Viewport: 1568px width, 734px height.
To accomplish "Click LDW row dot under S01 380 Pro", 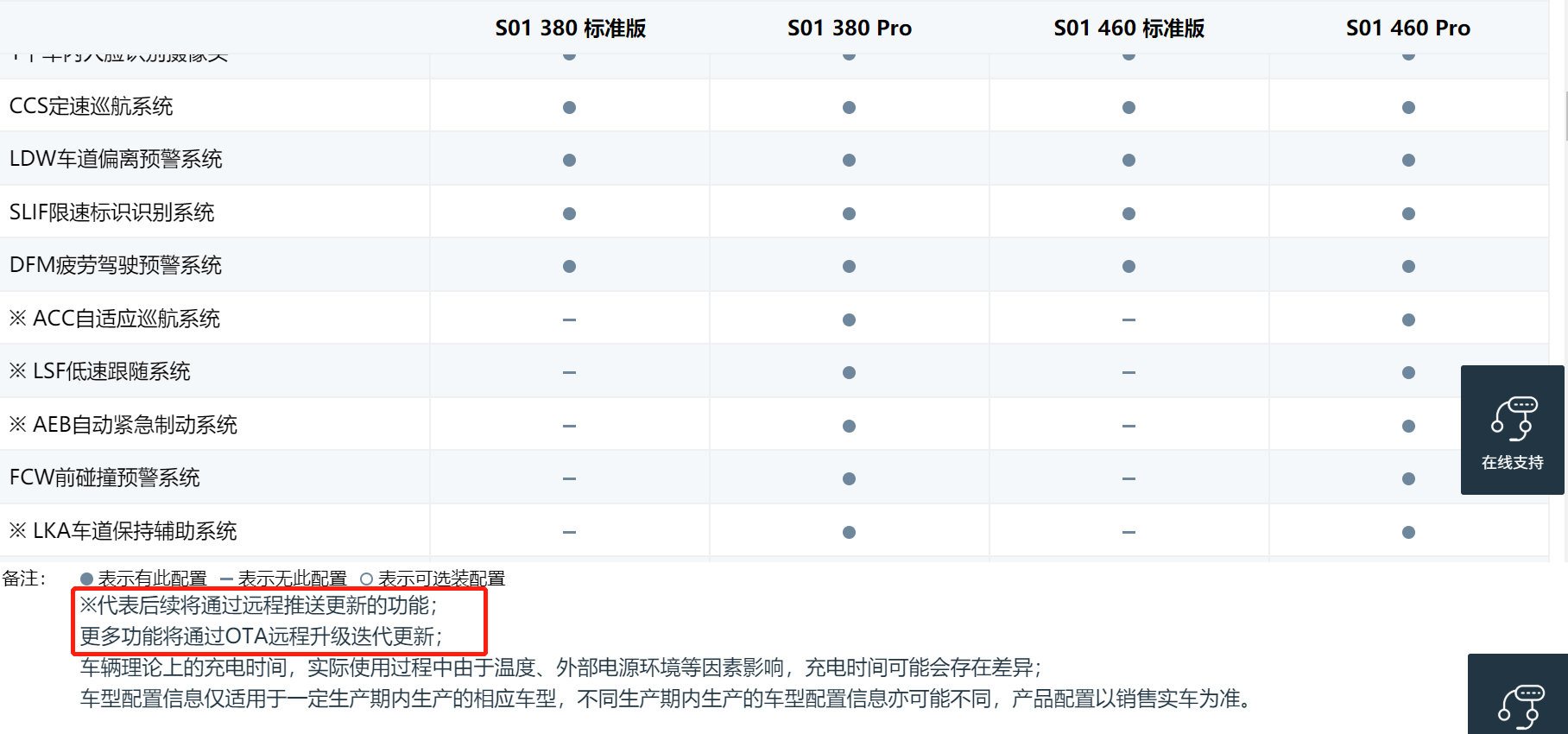I will coord(849,160).
